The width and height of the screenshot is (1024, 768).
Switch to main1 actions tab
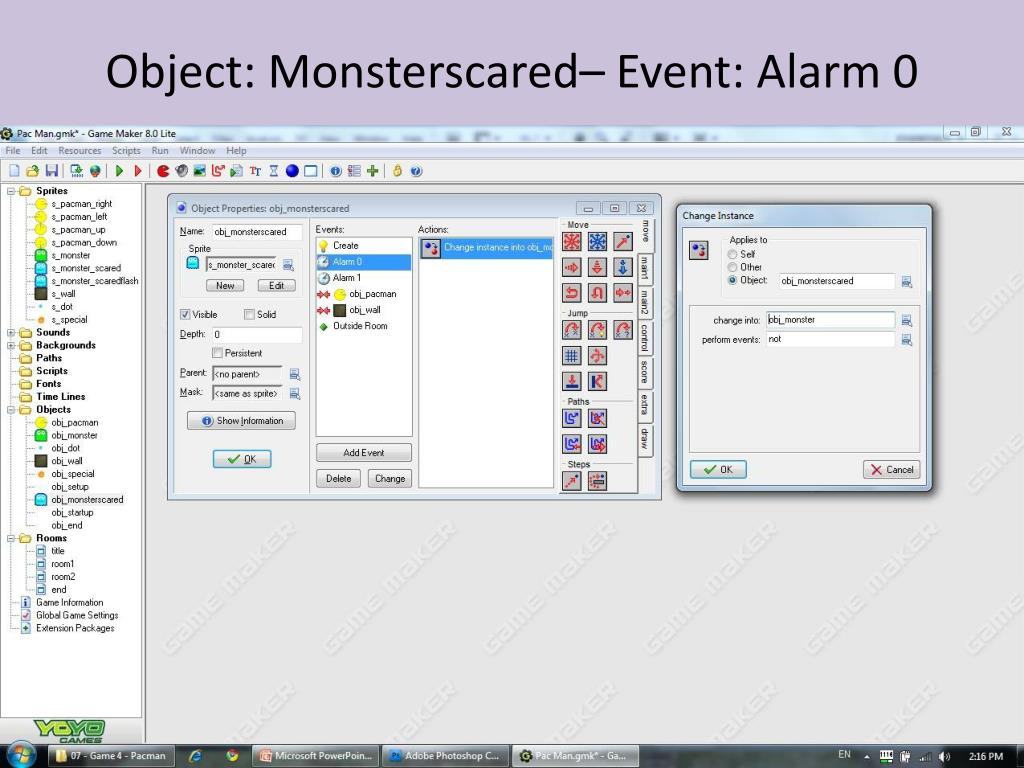[644, 268]
